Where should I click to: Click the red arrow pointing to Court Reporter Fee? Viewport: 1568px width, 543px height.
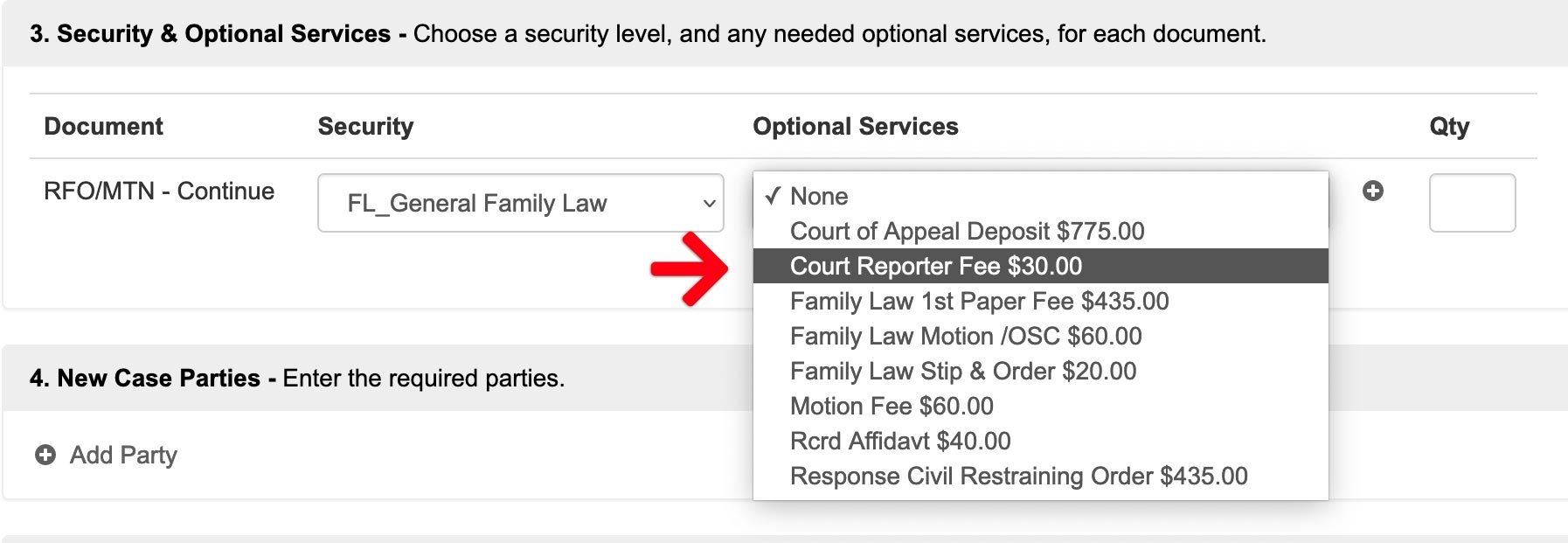click(x=690, y=268)
